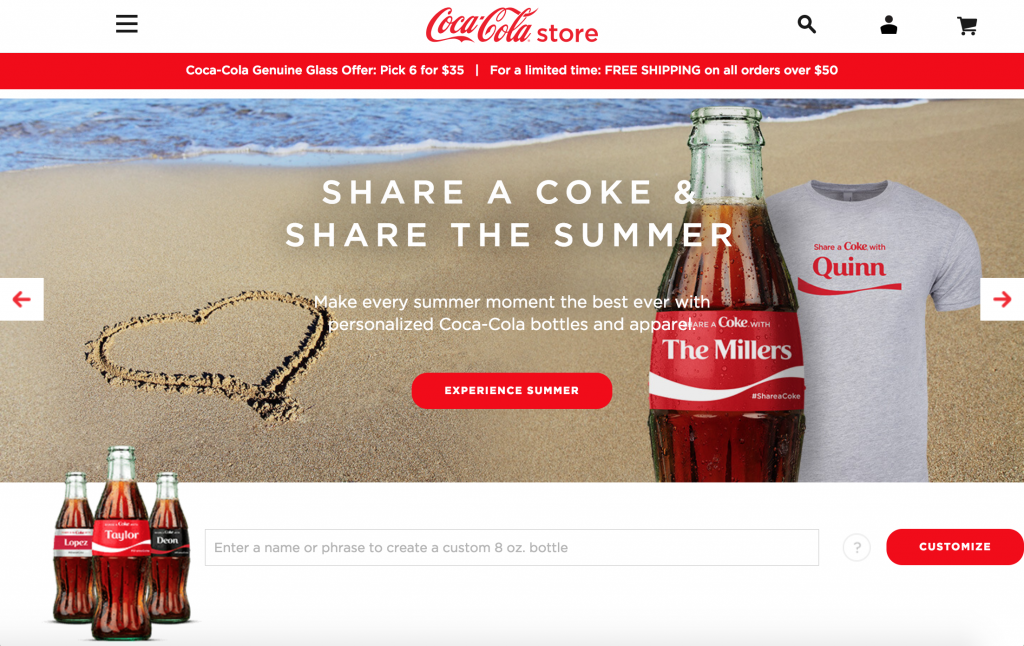Viewport: 1024px width, 646px height.
Task: Go to previous slide with left arrow
Action: [x=22, y=299]
